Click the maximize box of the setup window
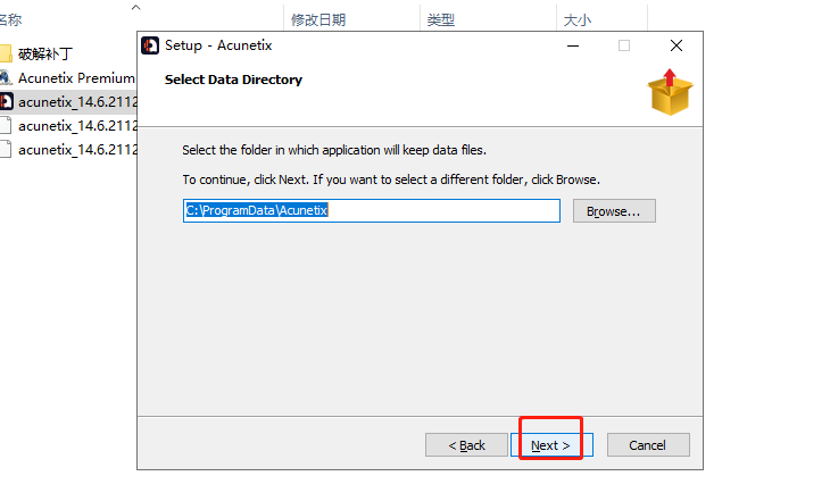The width and height of the screenshot is (830, 502). click(624, 46)
